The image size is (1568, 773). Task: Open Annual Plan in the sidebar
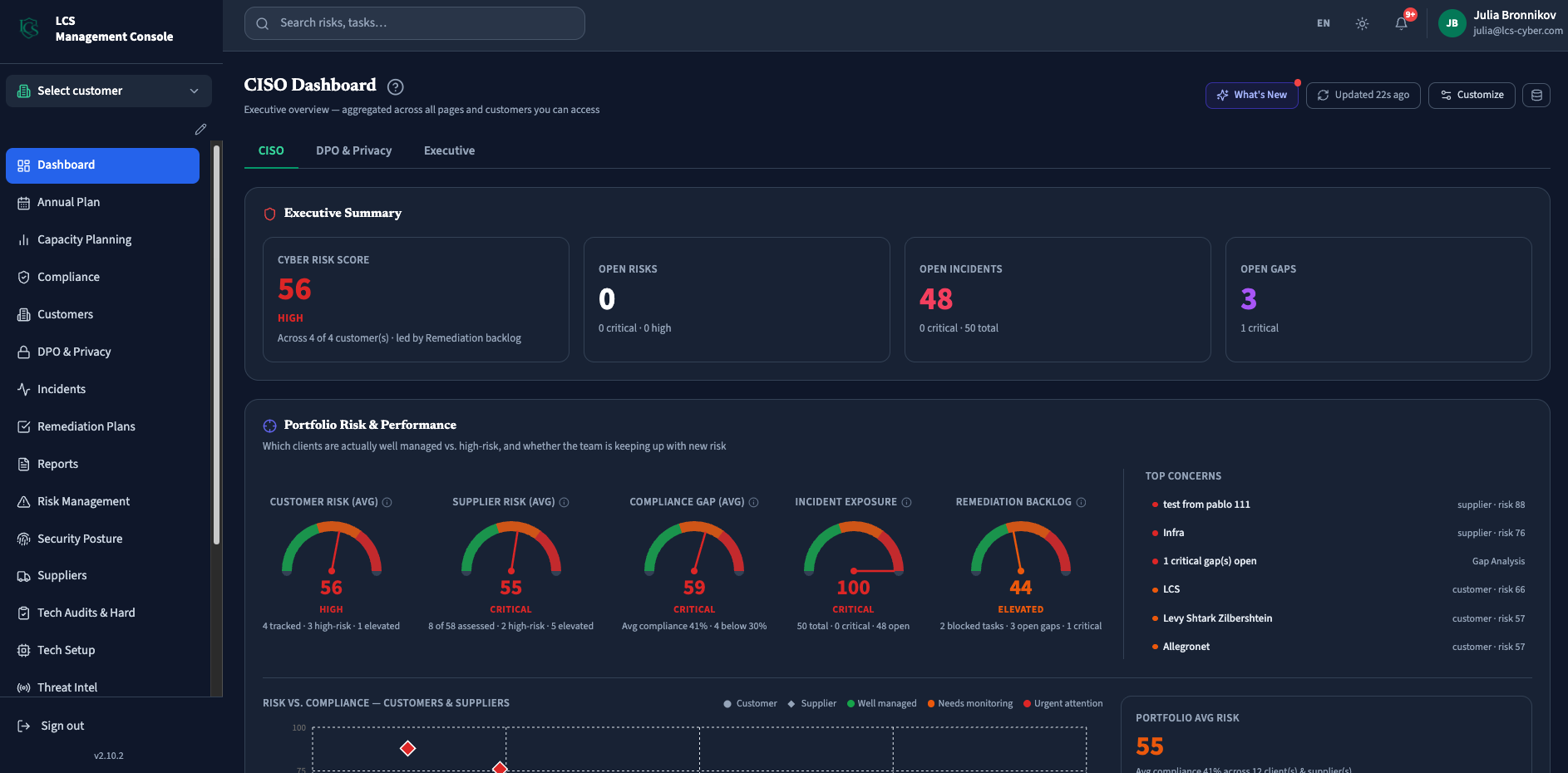click(102, 202)
